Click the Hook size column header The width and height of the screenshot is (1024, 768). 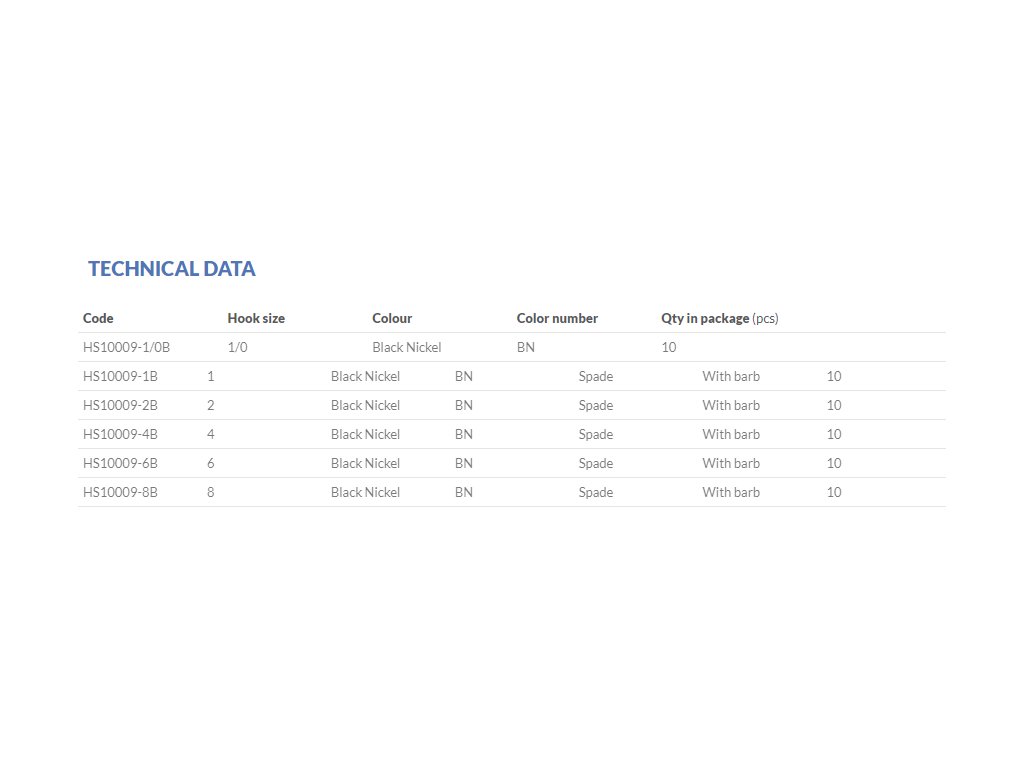click(x=256, y=318)
